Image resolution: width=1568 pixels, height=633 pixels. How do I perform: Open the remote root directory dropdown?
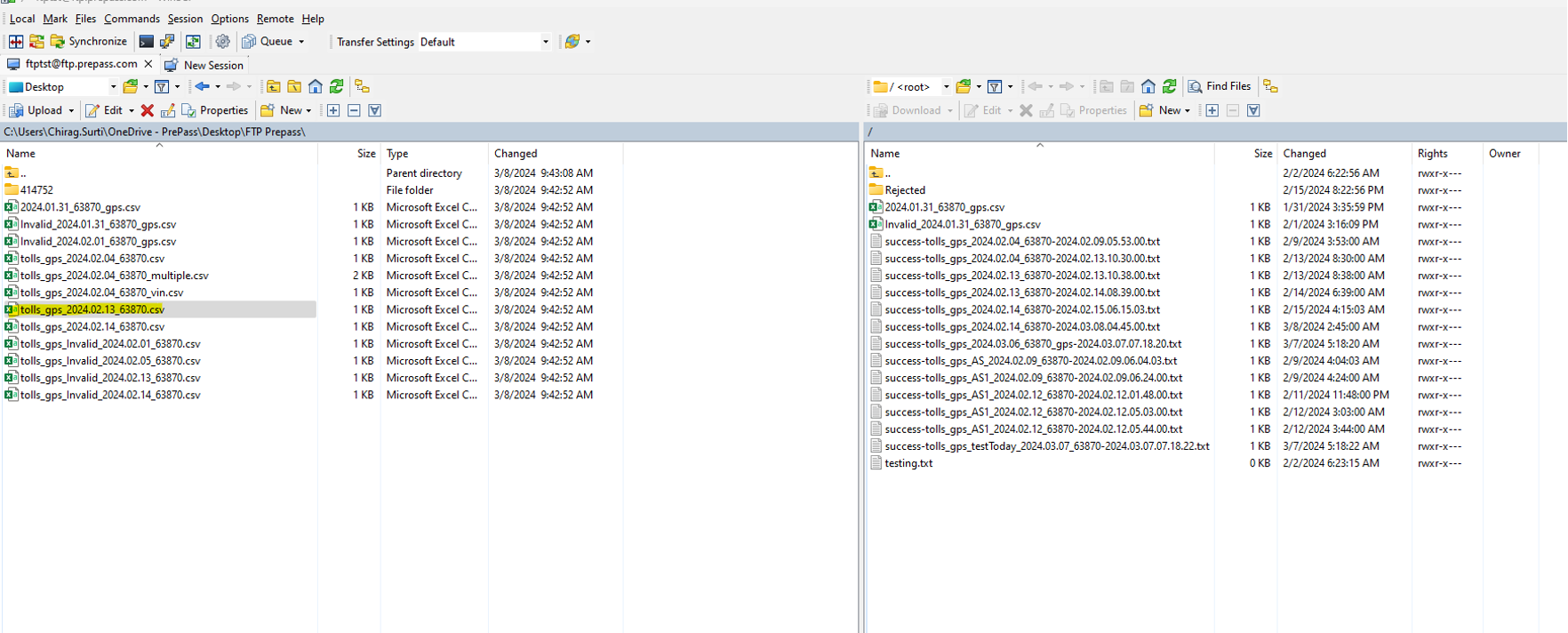pos(946,87)
